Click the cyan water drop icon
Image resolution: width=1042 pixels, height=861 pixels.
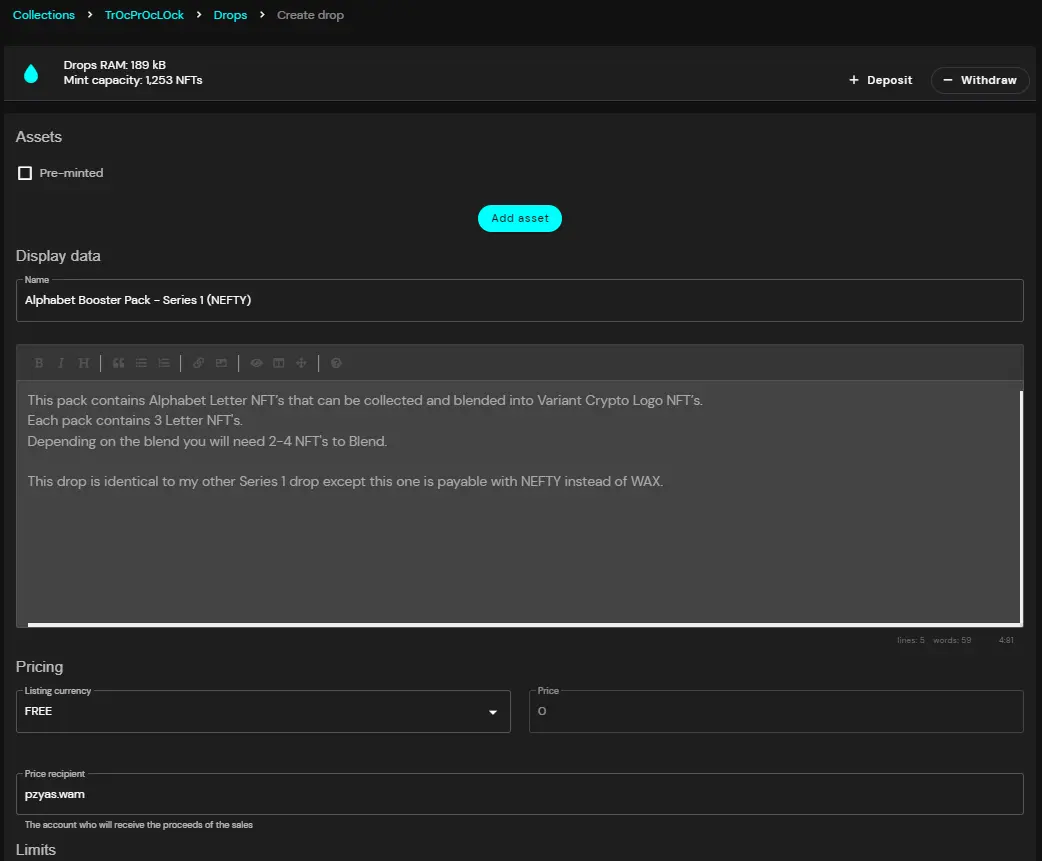coord(31,73)
